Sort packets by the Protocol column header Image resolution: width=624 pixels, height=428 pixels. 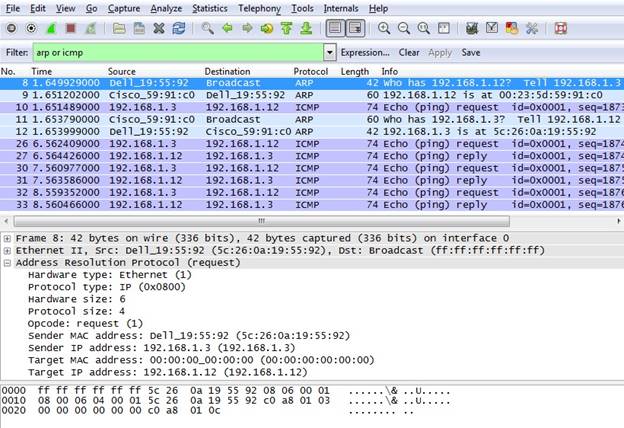(310, 72)
